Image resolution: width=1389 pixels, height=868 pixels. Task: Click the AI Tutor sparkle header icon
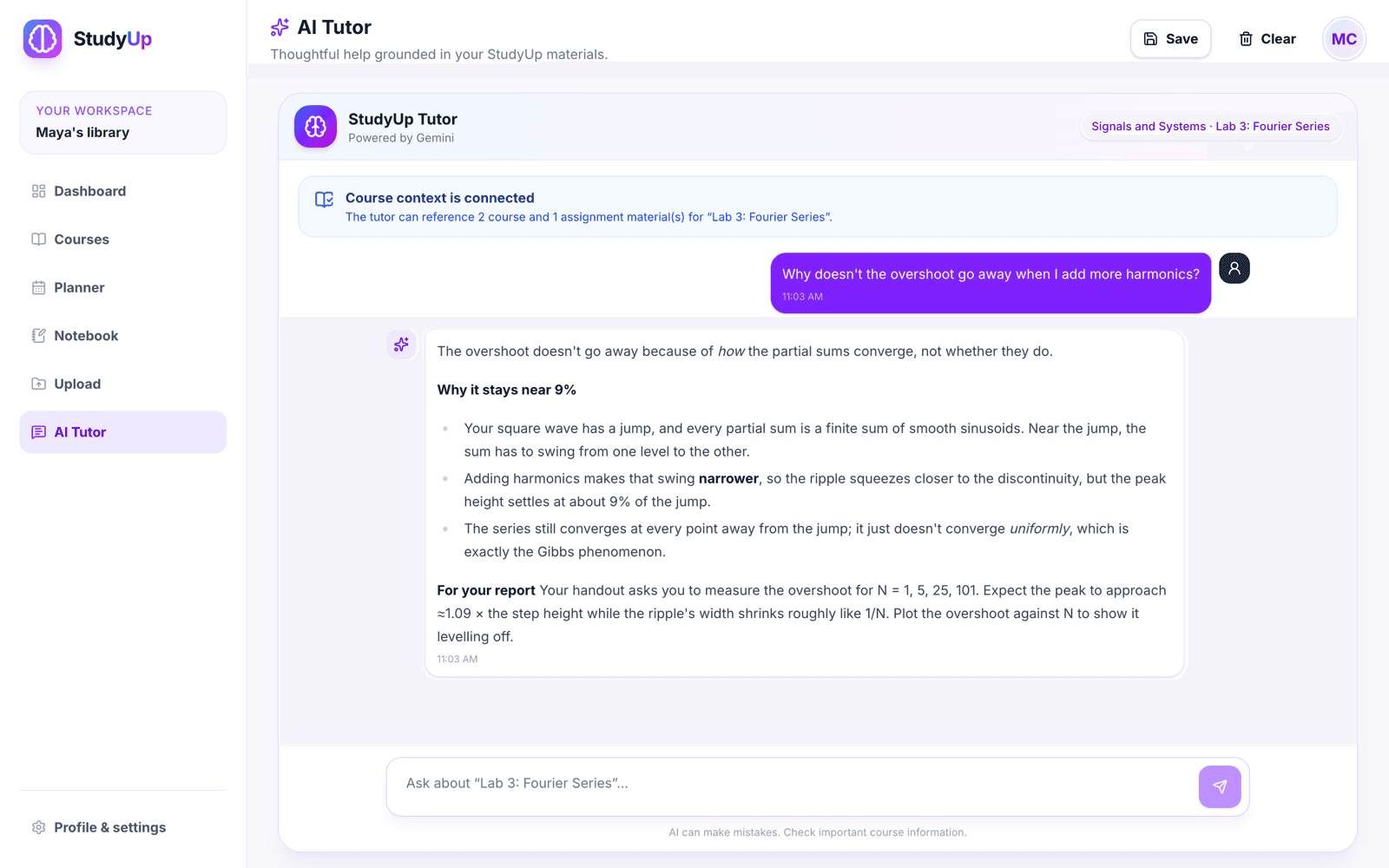280,28
